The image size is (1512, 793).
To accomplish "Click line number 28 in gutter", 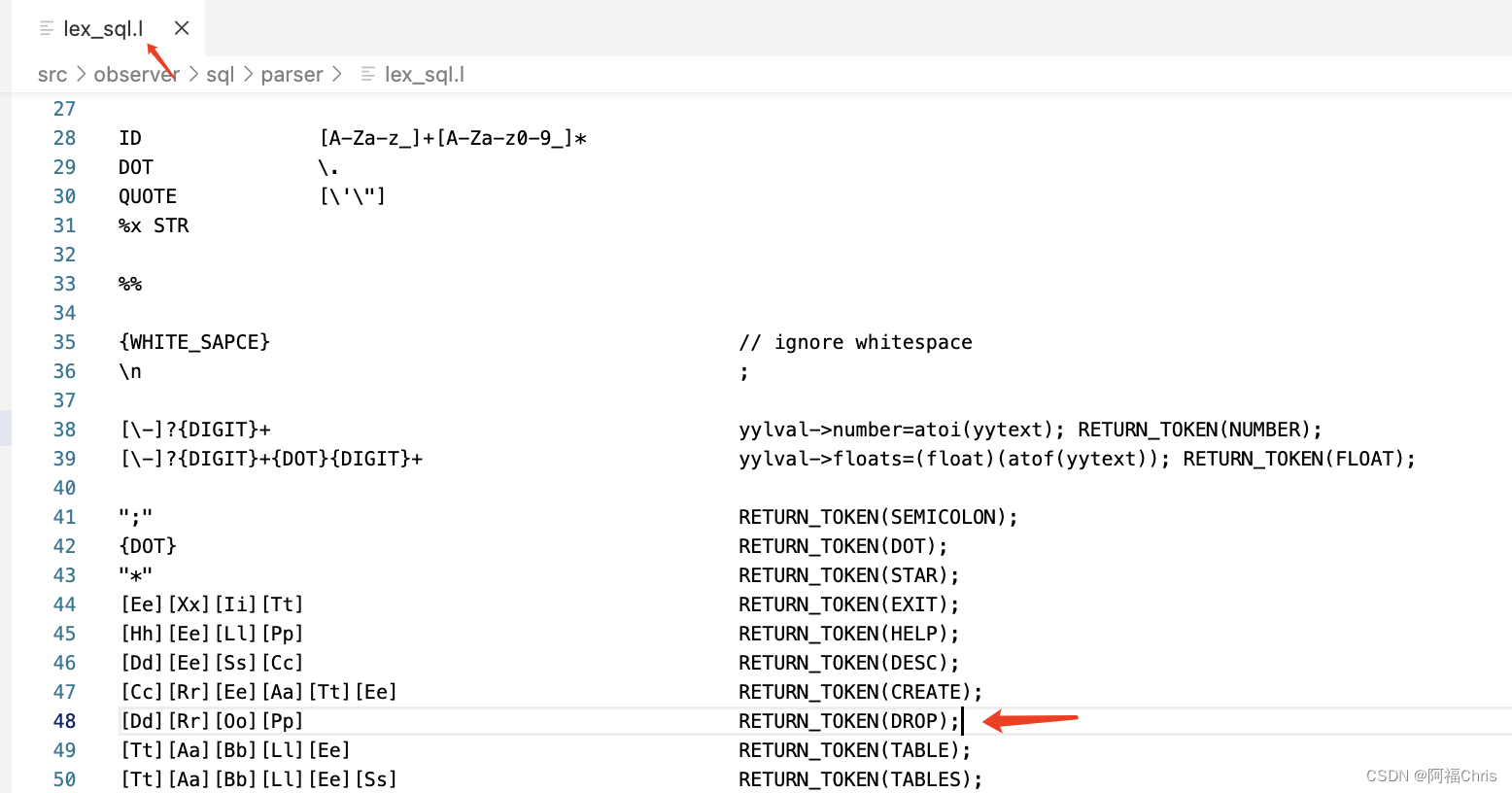I will (x=64, y=138).
